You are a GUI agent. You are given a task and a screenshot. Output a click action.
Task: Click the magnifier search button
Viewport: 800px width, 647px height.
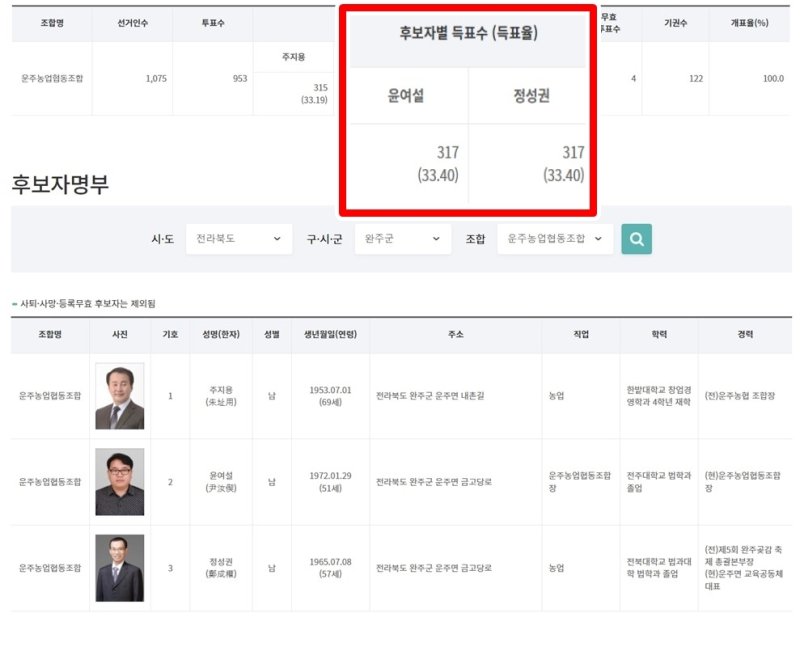(x=636, y=239)
